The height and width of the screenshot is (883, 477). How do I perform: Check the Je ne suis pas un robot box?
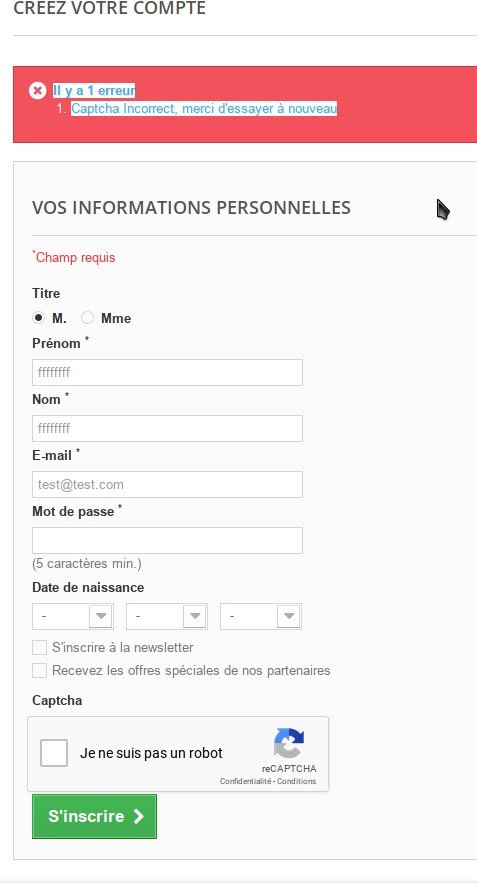(x=54, y=753)
